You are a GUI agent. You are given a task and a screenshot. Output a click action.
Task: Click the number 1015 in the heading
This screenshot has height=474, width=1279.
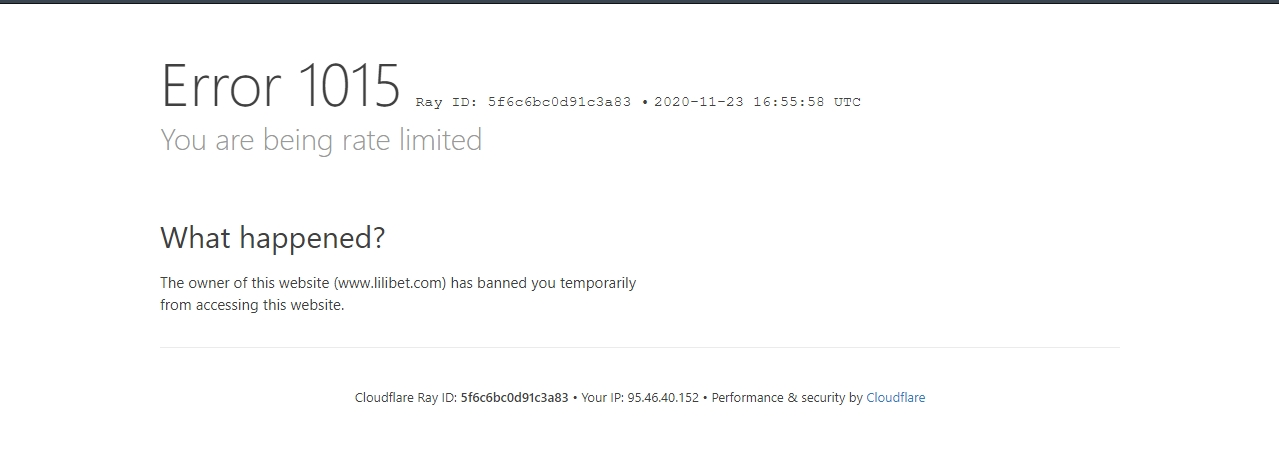(349, 85)
